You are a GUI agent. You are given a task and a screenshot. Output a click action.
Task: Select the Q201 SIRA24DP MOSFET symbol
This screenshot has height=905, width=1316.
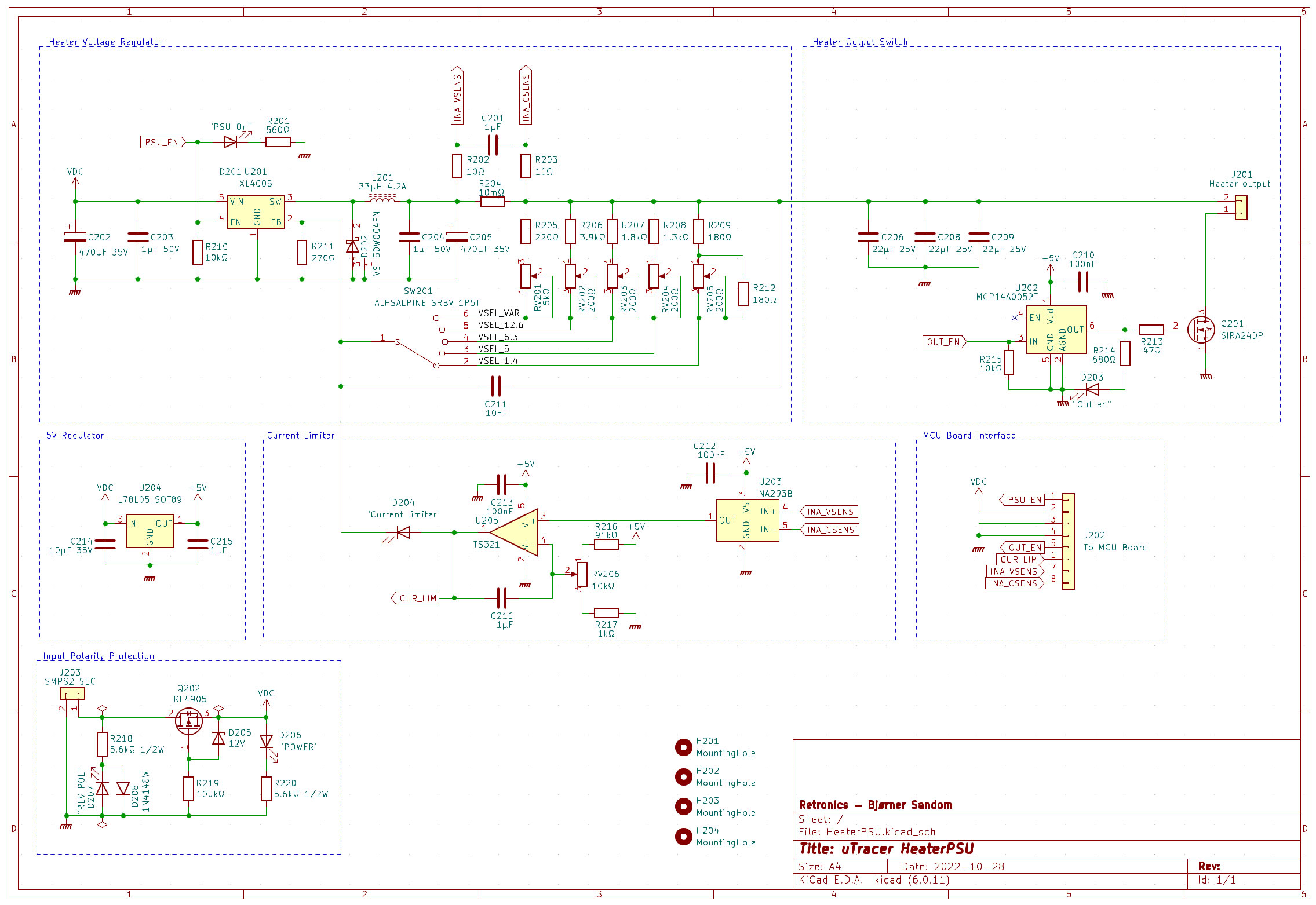coord(1201,330)
